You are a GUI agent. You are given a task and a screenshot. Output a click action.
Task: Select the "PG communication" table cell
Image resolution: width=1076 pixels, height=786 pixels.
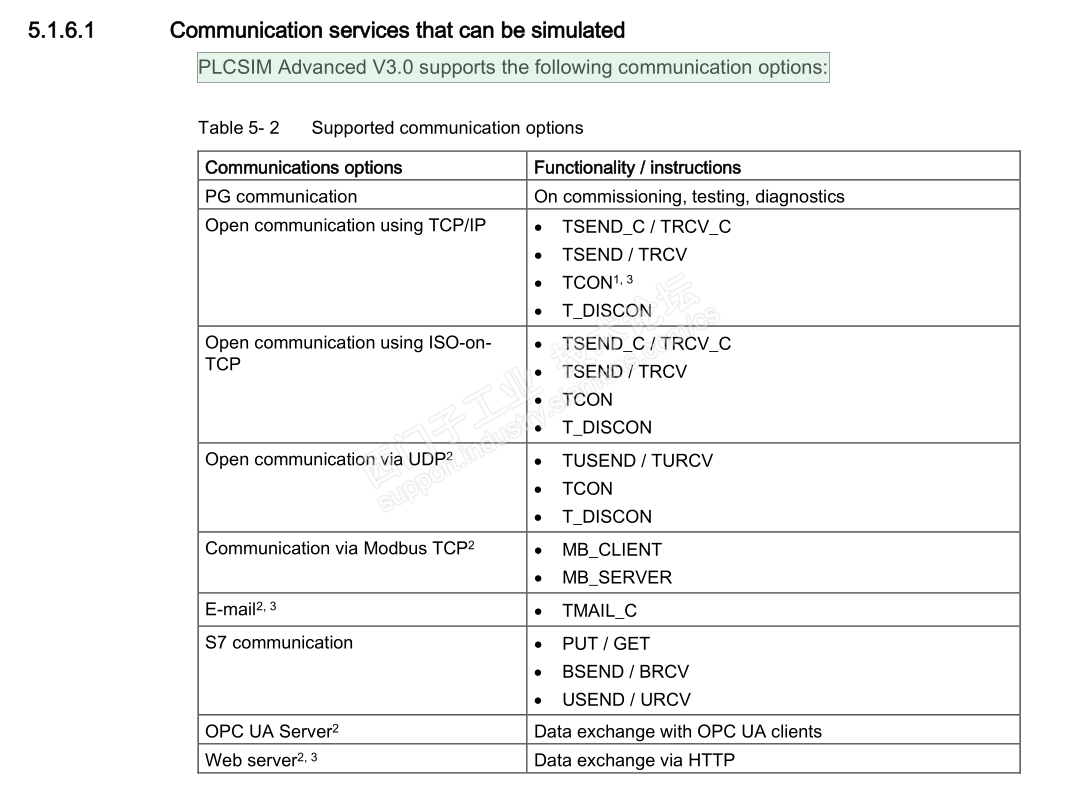click(x=281, y=196)
